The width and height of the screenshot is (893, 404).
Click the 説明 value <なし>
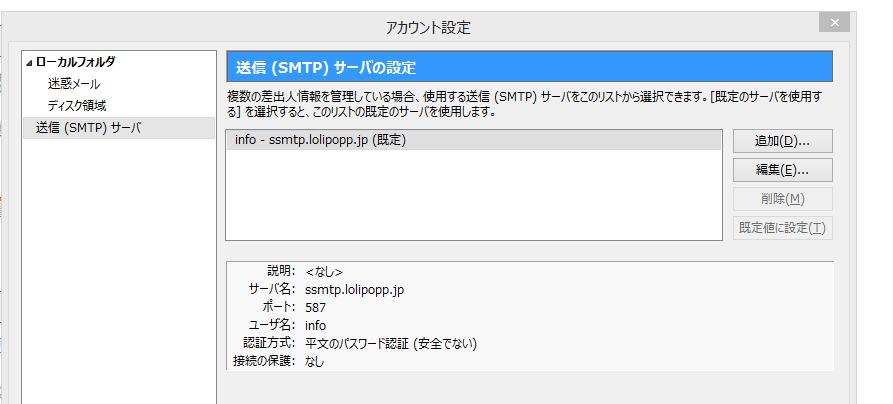324,272
